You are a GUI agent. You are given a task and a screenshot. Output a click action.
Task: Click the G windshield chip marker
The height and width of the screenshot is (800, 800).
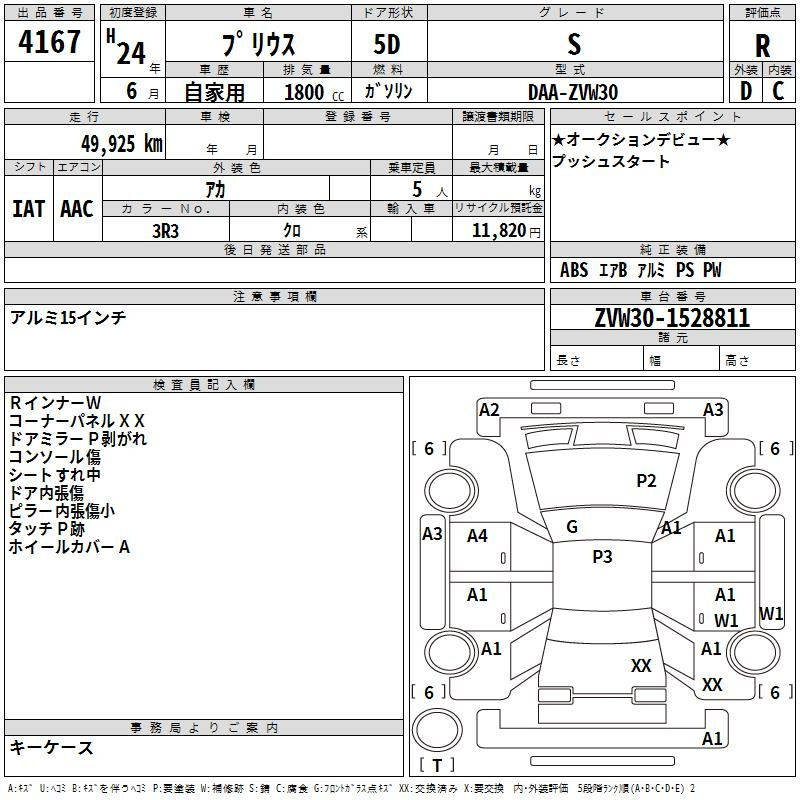click(x=571, y=527)
